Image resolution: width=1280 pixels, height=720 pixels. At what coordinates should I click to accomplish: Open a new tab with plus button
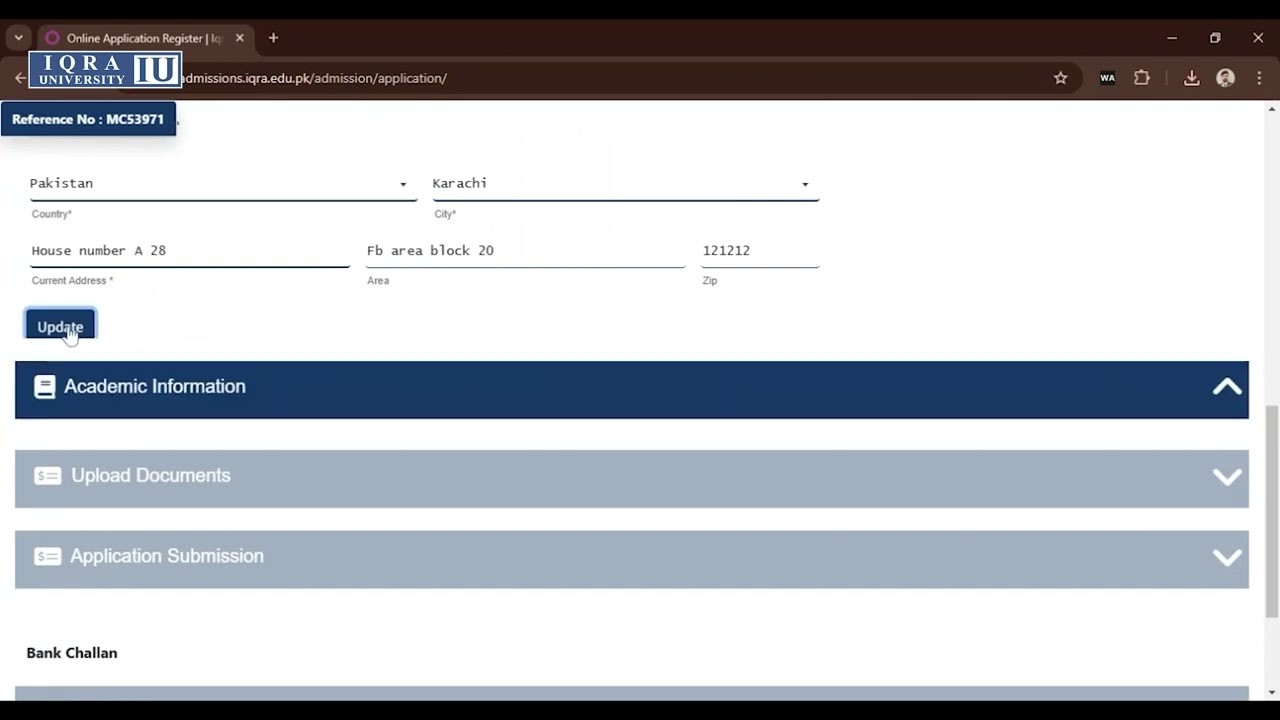pyautogui.click(x=273, y=38)
